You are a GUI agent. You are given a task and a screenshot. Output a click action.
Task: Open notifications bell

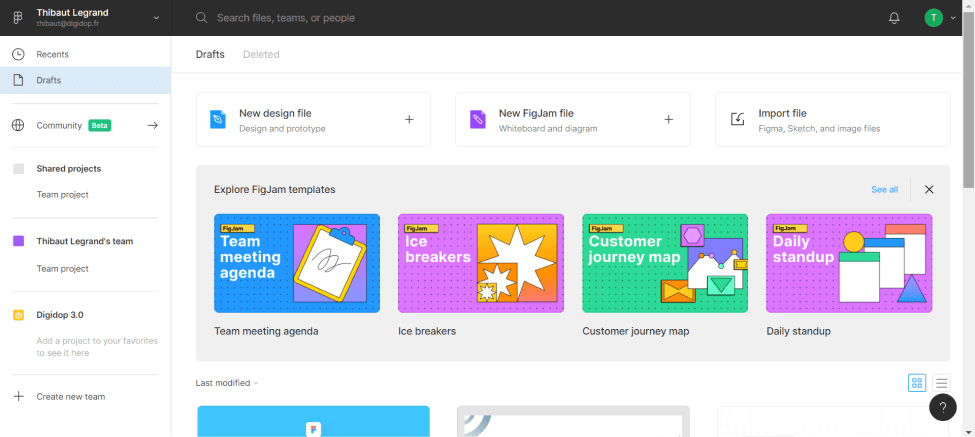tap(894, 18)
